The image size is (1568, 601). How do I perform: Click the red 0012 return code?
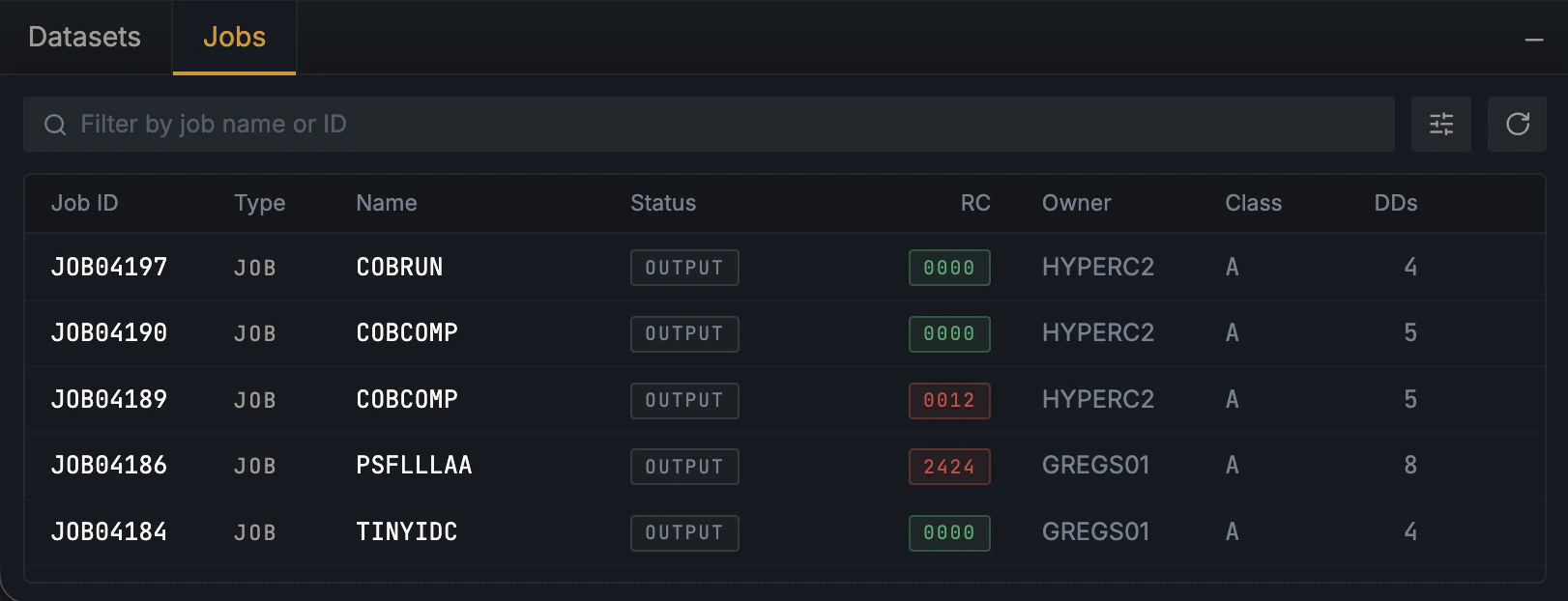pyautogui.click(x=949, y=400)
